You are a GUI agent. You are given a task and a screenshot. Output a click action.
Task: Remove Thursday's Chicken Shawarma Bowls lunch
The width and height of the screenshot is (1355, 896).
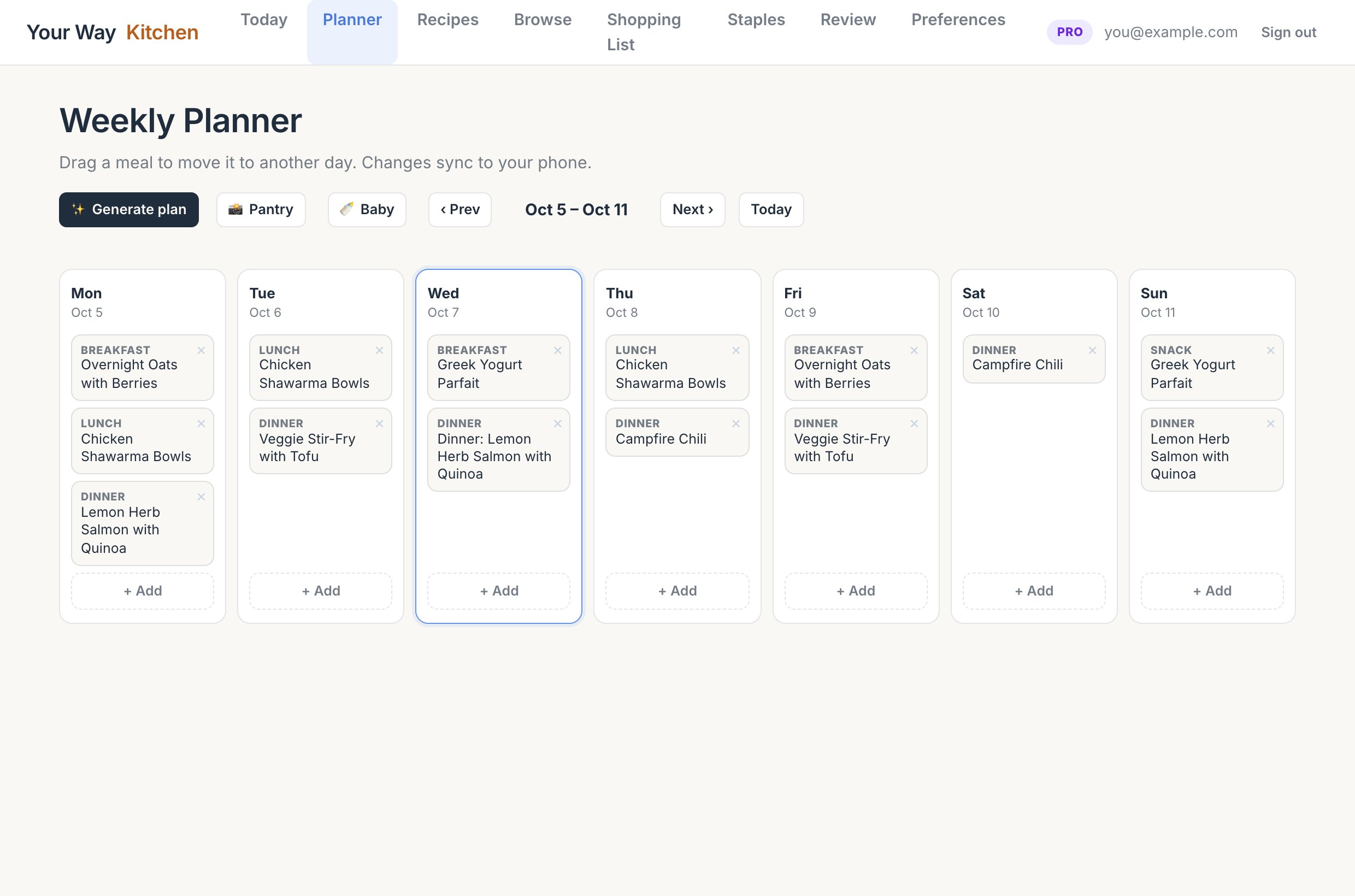click(736, 350)
